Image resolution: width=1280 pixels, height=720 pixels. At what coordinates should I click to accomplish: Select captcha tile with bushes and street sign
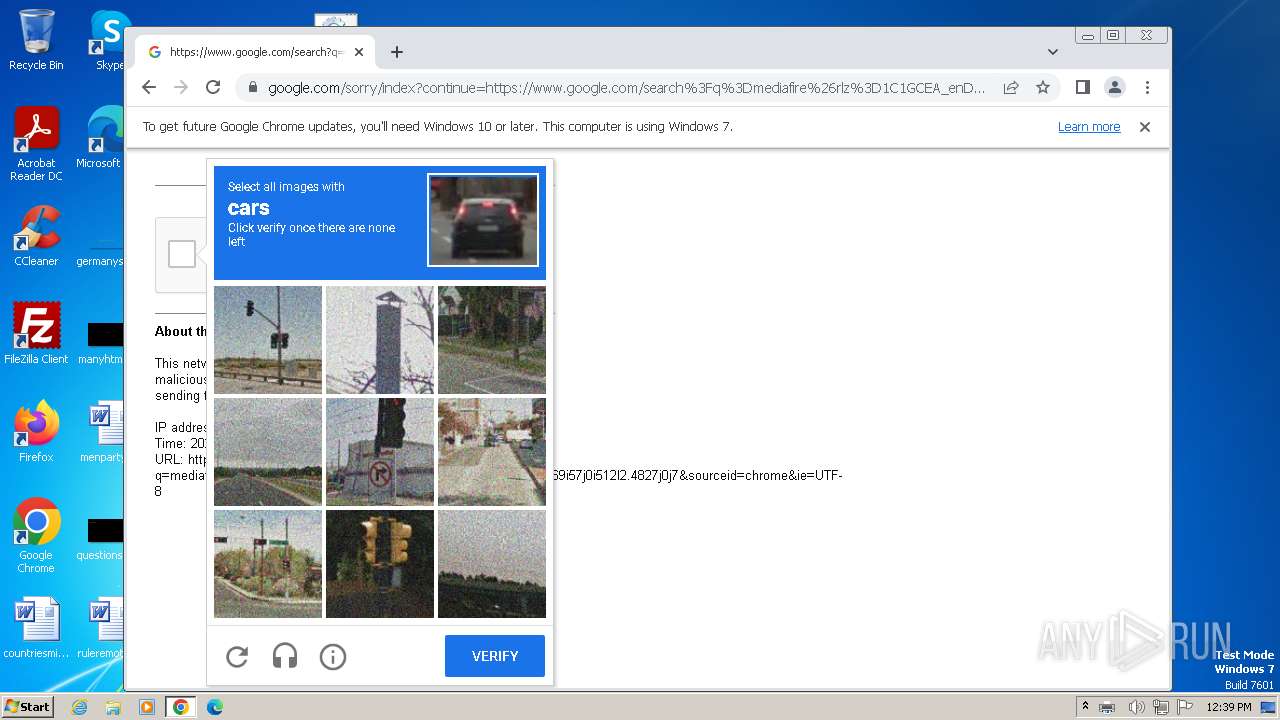click(268, 564)
